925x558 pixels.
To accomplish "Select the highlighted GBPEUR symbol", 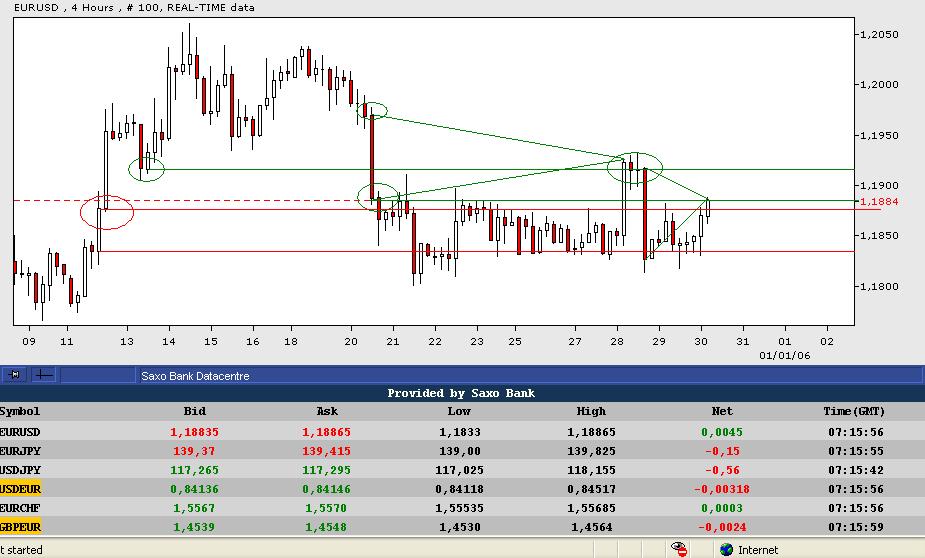I will coord(20,527).
